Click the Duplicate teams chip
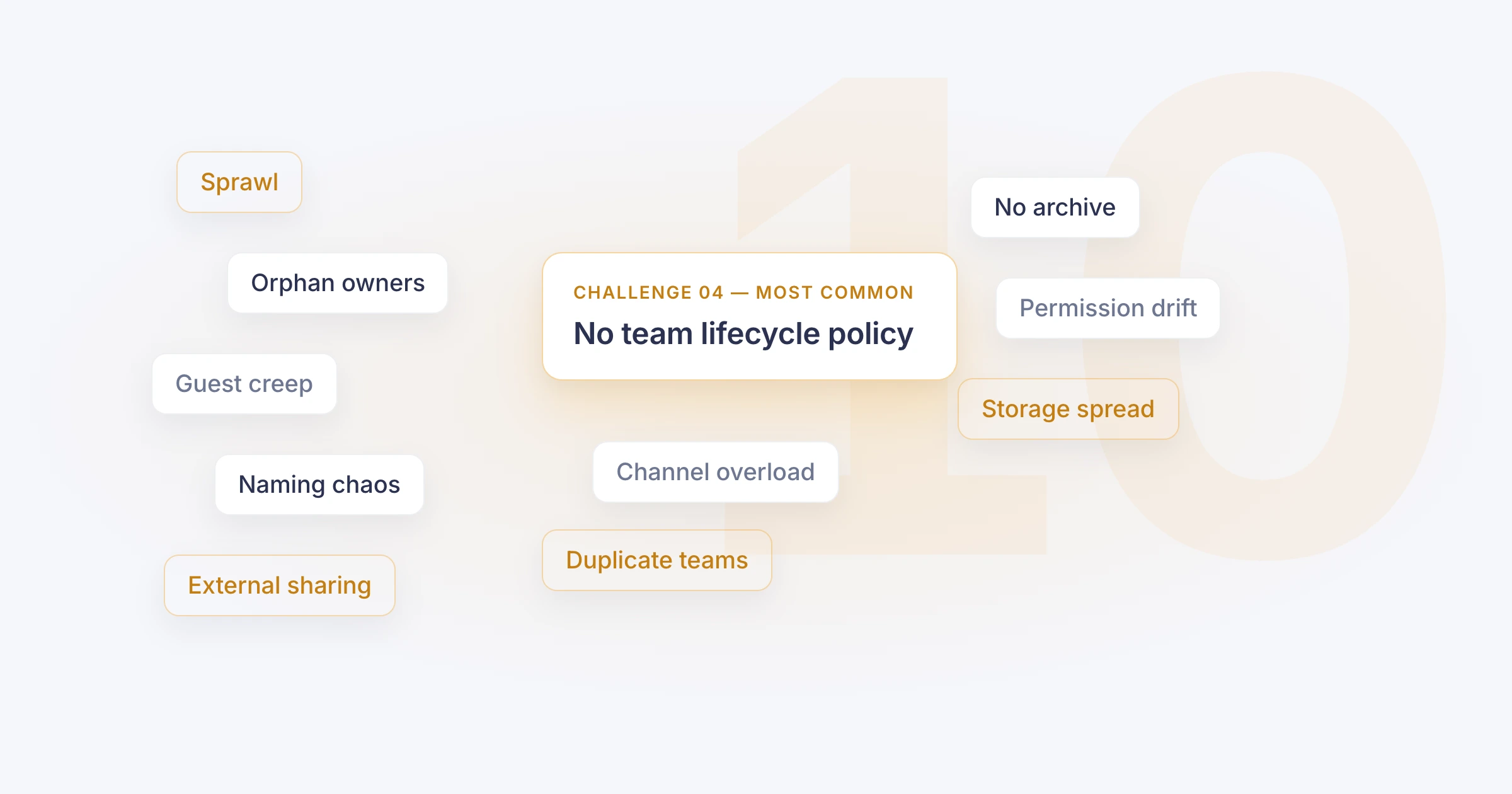This screenshot has width=1512, height=794. [657, 560]
